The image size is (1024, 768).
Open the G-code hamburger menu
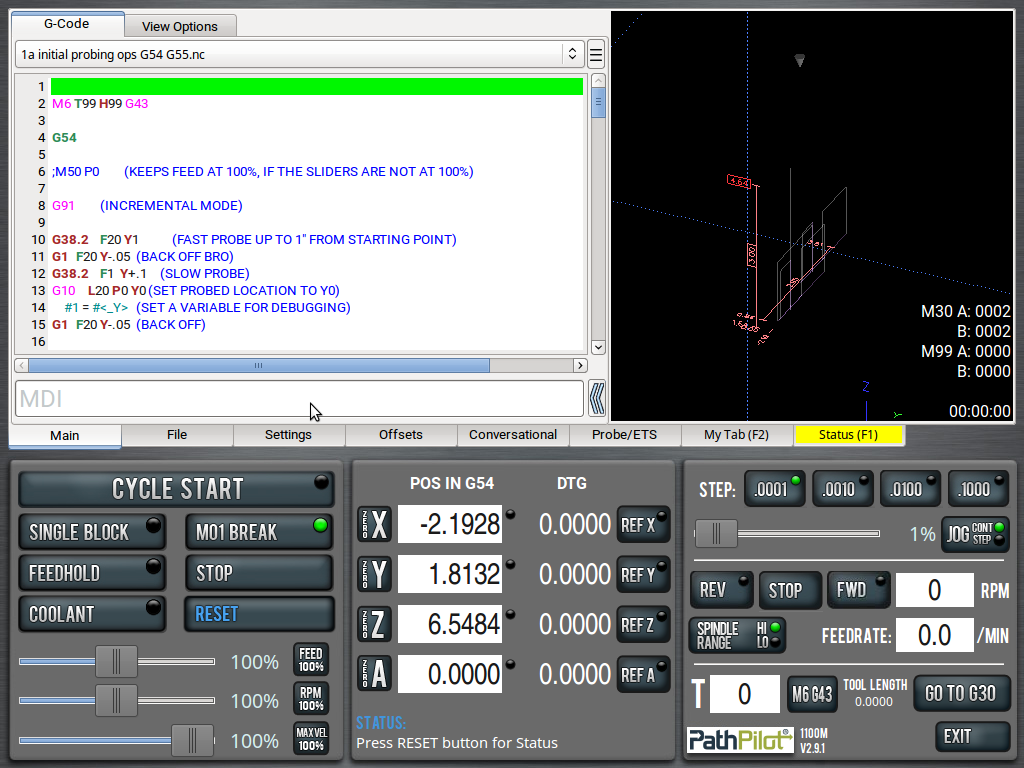(596, 54)
